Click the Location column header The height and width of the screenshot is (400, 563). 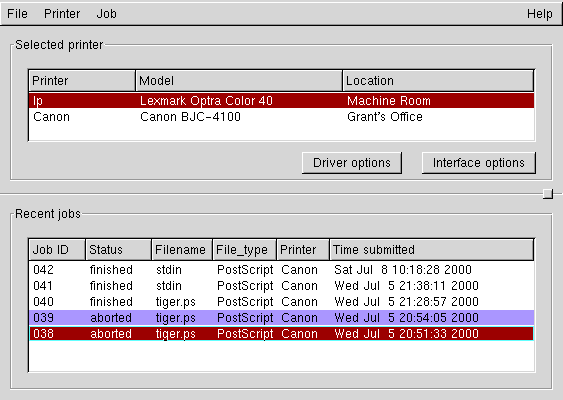438,80
